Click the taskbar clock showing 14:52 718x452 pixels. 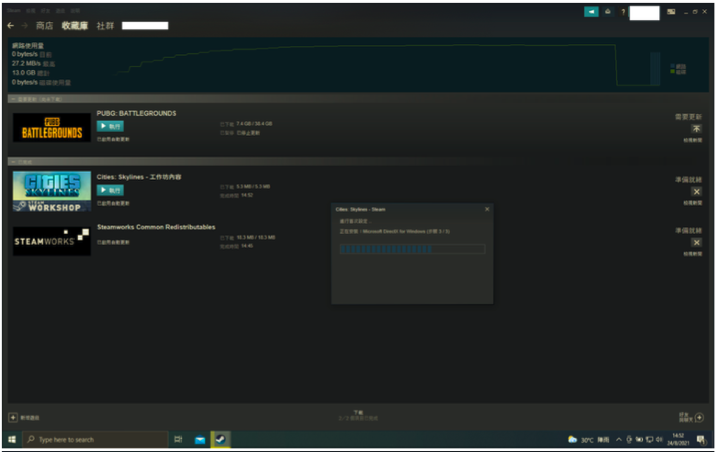tap(678, 440)
